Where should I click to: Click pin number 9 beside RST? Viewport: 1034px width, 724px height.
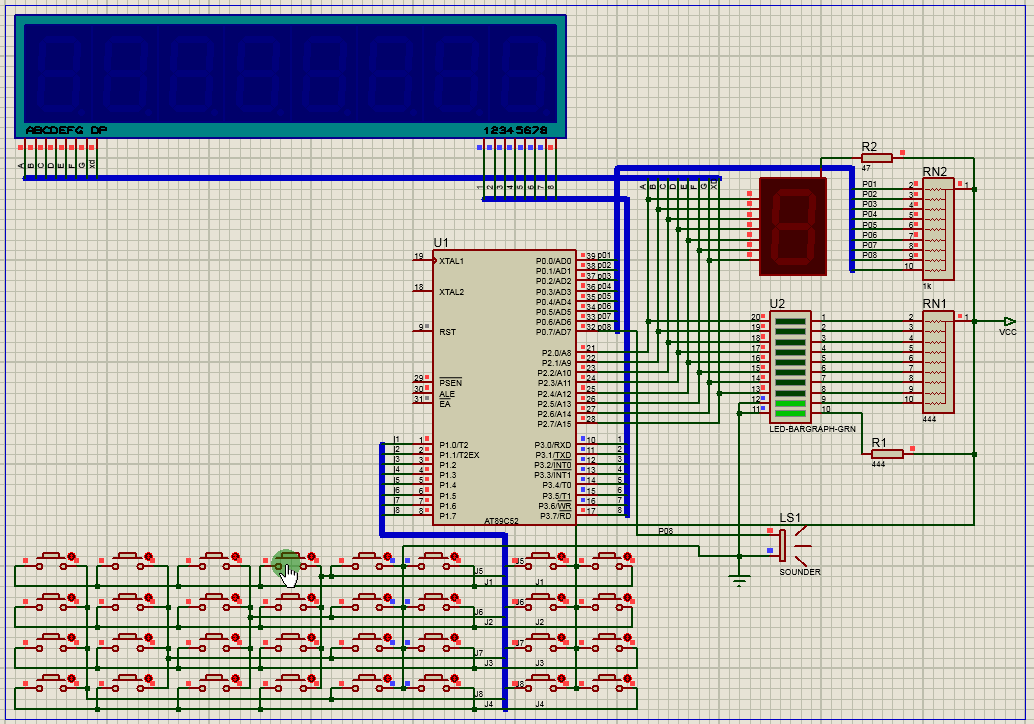(x=421, y=327)
